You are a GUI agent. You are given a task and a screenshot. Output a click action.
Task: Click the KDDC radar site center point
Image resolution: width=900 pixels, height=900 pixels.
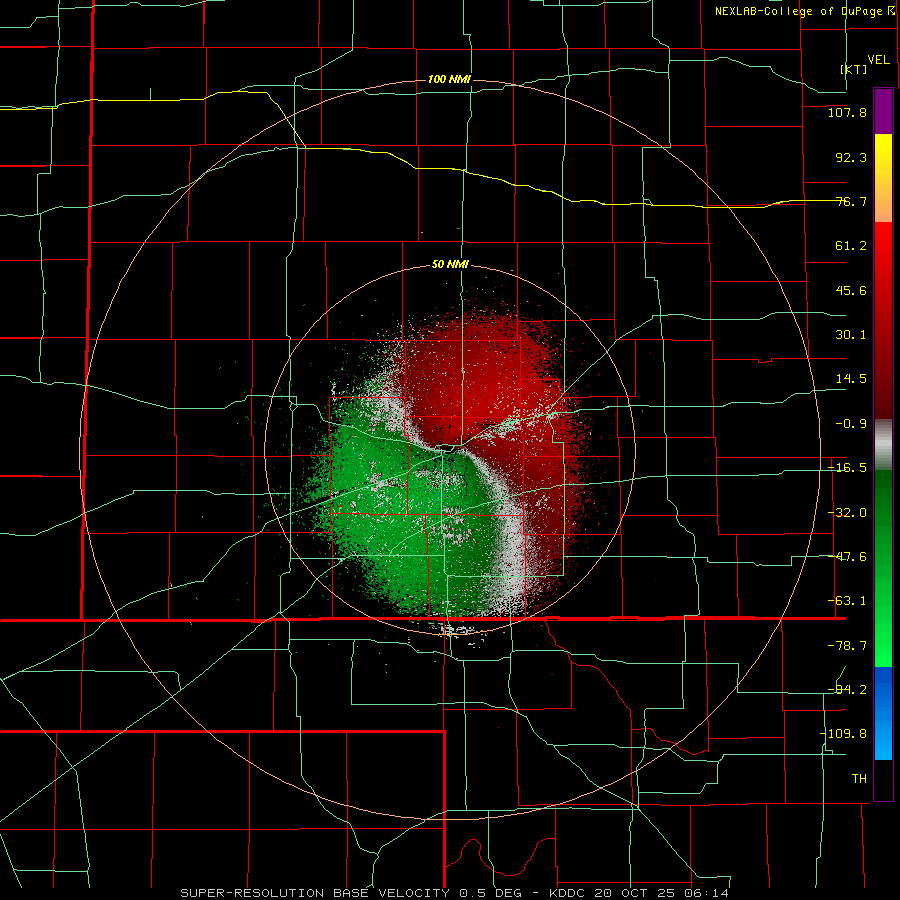coord(450,450)
